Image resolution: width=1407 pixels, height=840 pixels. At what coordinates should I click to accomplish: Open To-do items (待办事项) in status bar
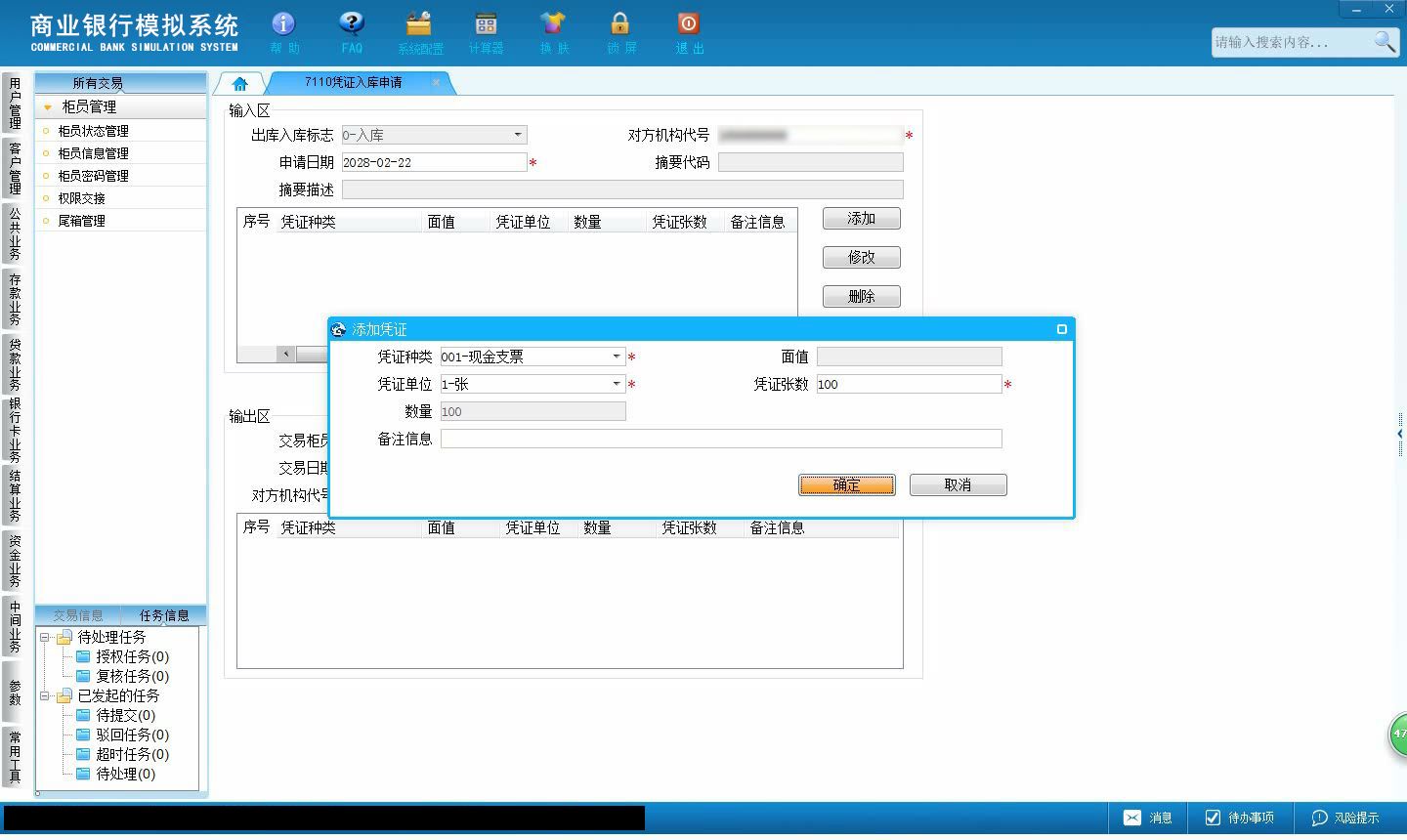click(1239, 818)
